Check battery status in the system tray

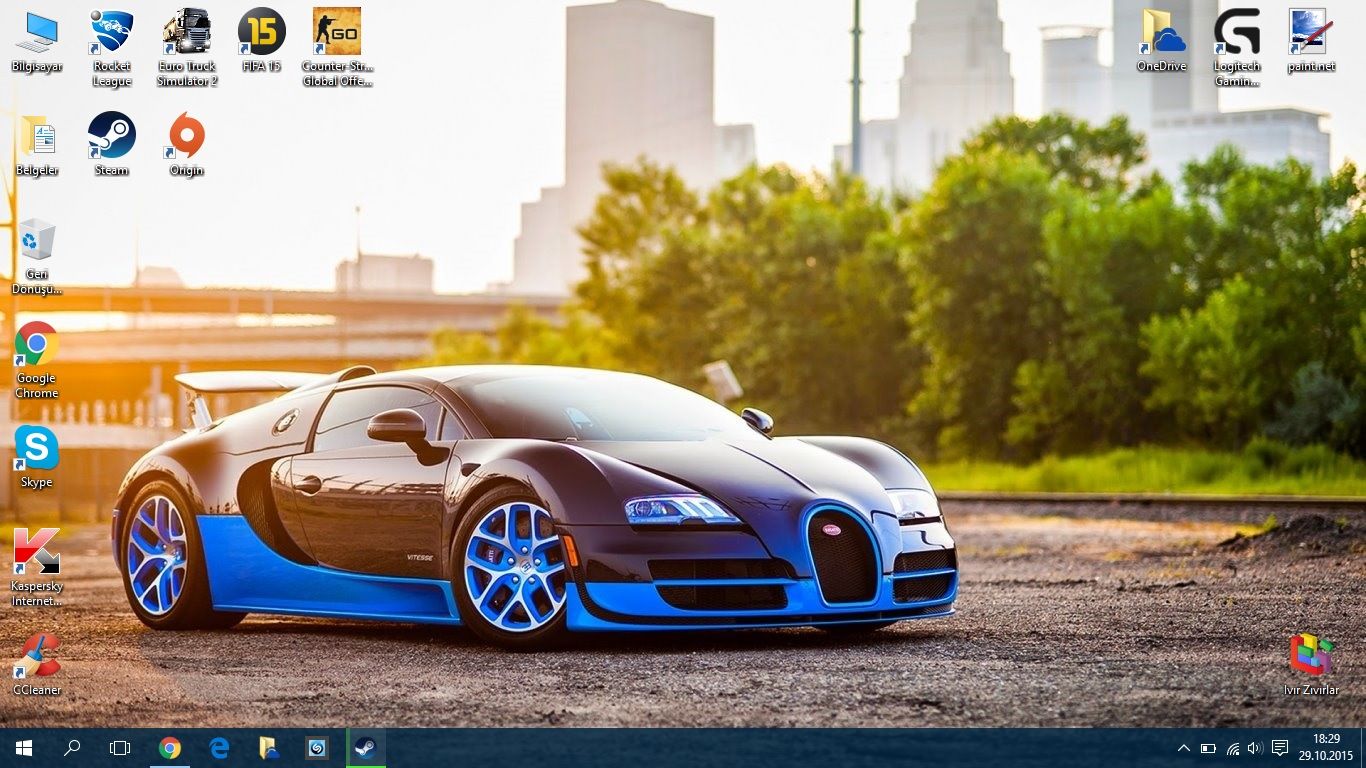coord(1208,748)
